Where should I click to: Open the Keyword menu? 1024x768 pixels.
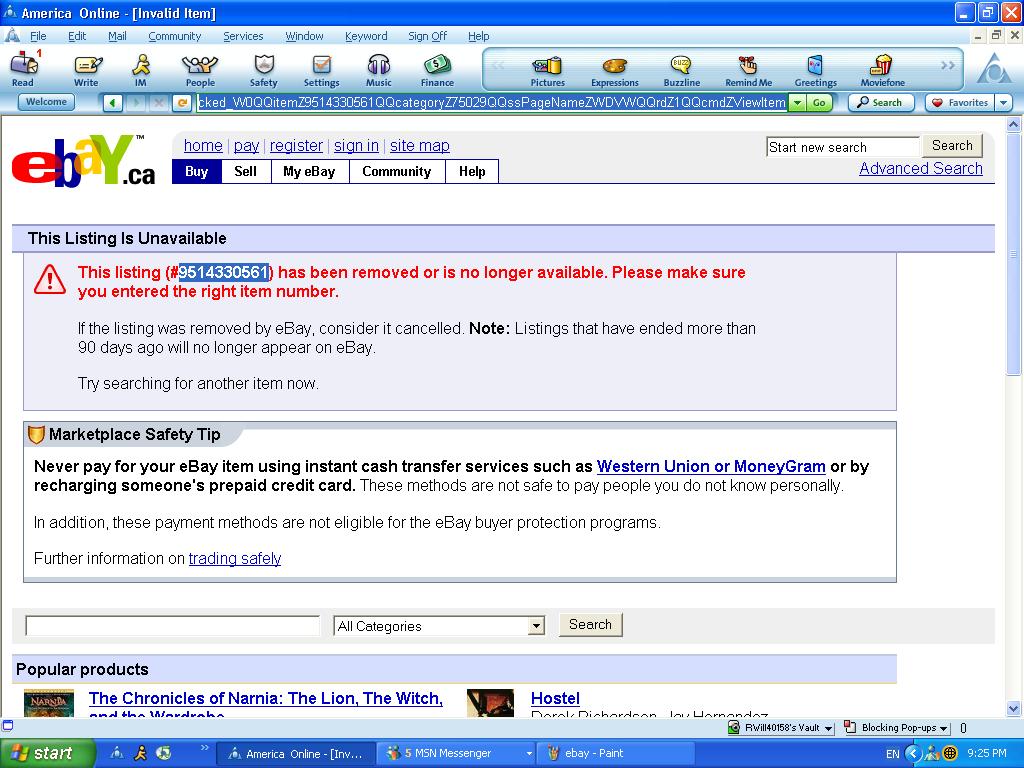(x=366, y=36)
